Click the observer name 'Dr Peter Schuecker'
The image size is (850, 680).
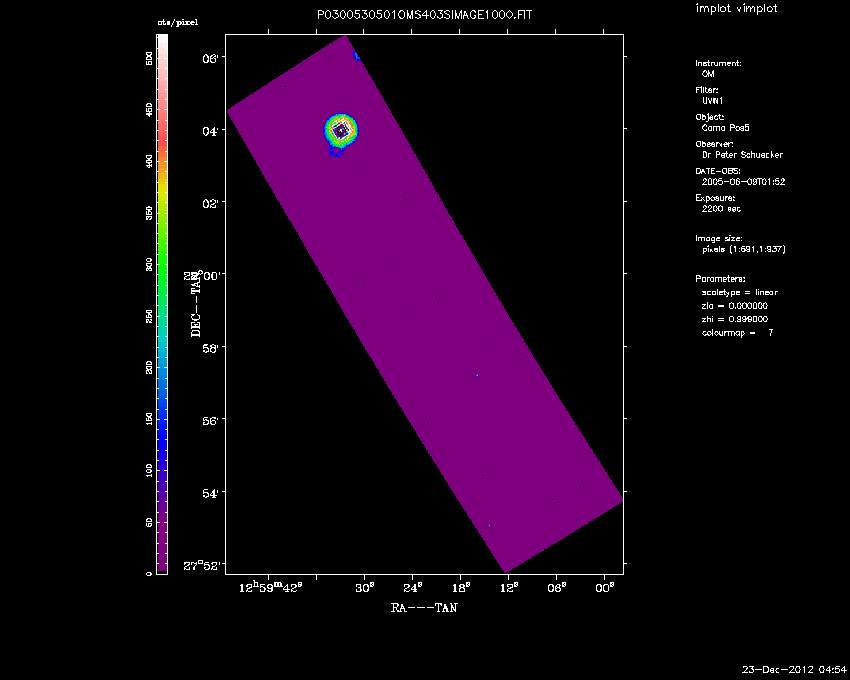pyautogui.click(x=743, y=155)
